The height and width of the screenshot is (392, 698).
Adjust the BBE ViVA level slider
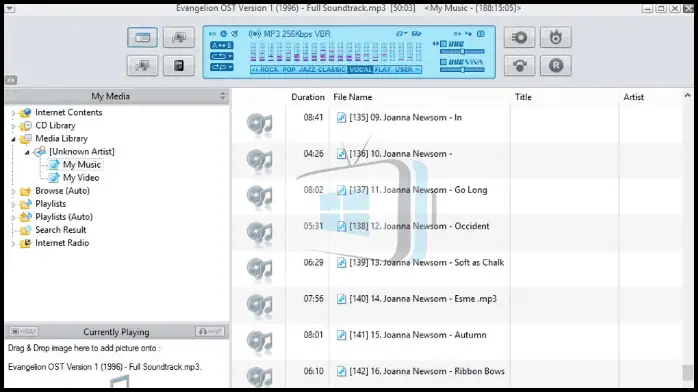point(462,70)
